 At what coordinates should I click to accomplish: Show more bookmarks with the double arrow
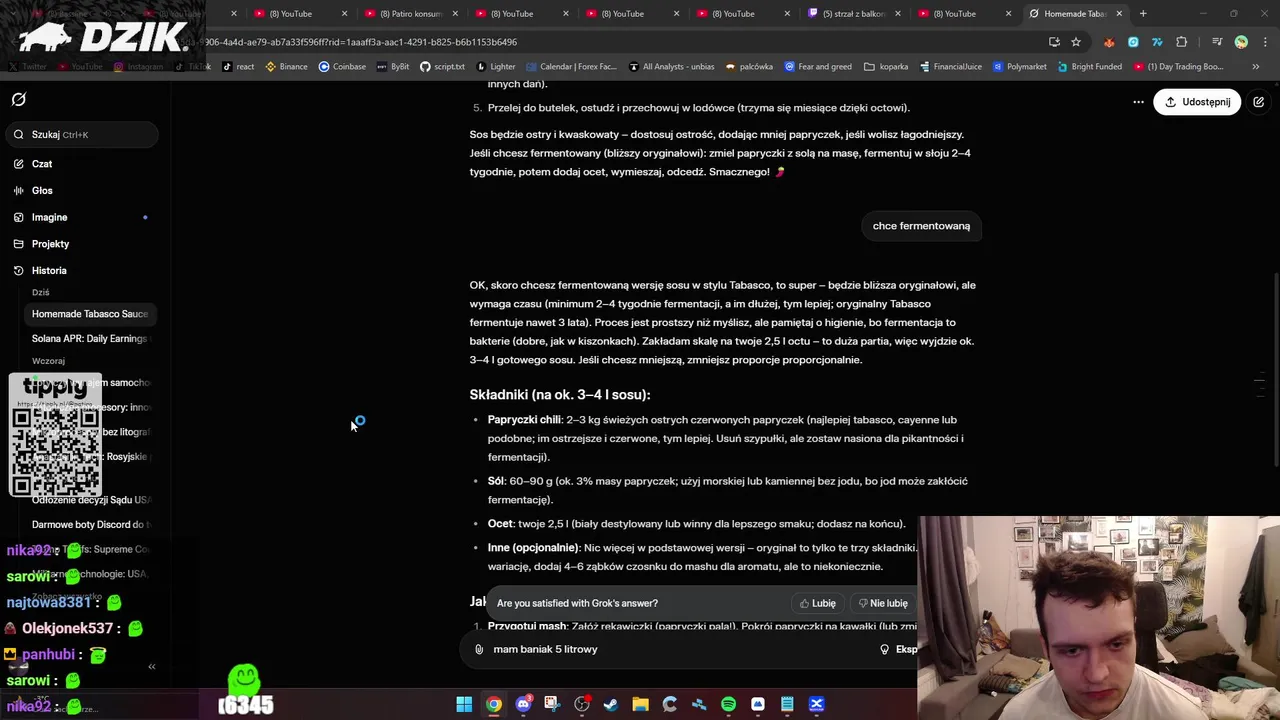[1256, 67]
